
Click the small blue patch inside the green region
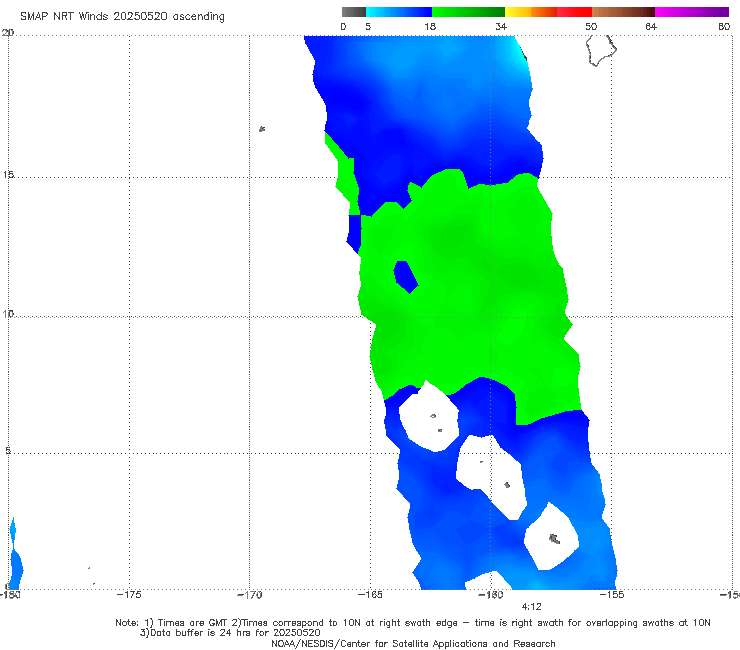point(406,277)
